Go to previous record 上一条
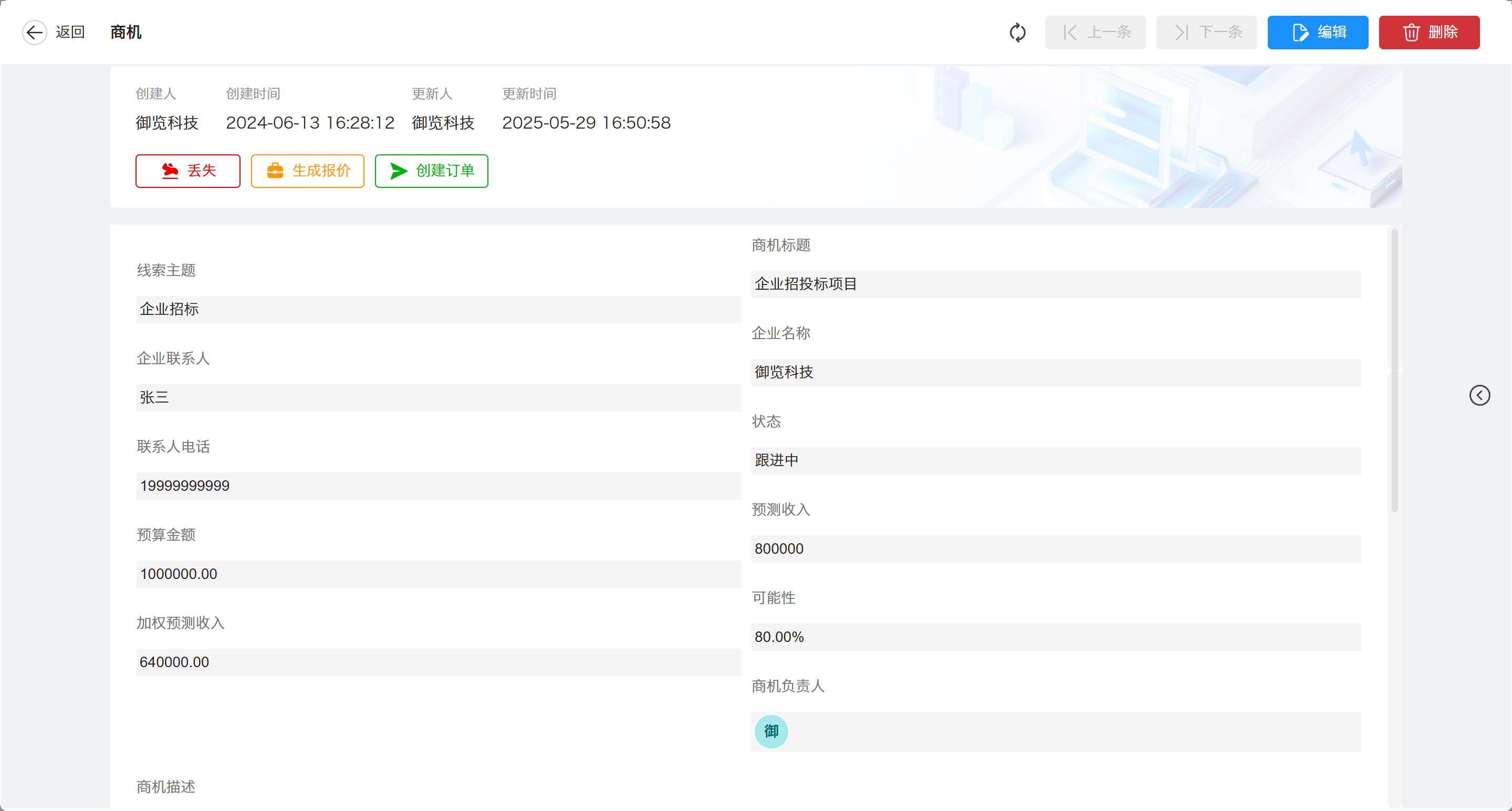Viewport: 1512px width, 811px height. point(1094,32)
